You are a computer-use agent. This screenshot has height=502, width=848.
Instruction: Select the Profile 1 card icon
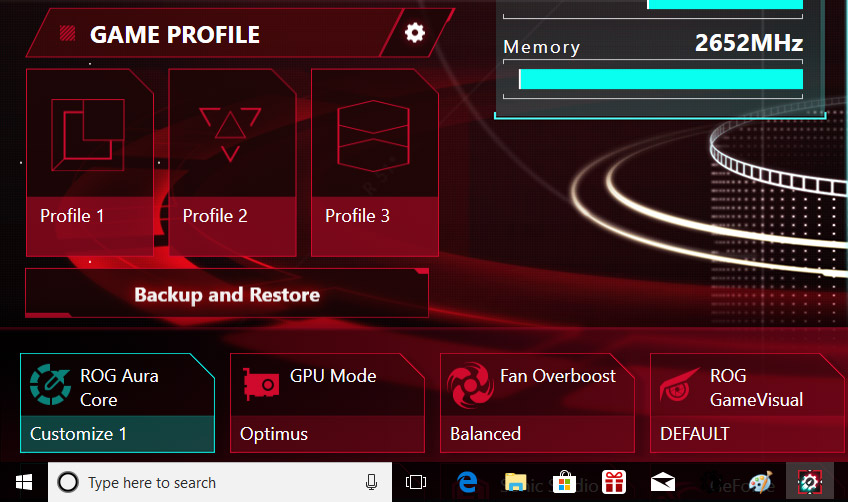click(x=88, y=135)
